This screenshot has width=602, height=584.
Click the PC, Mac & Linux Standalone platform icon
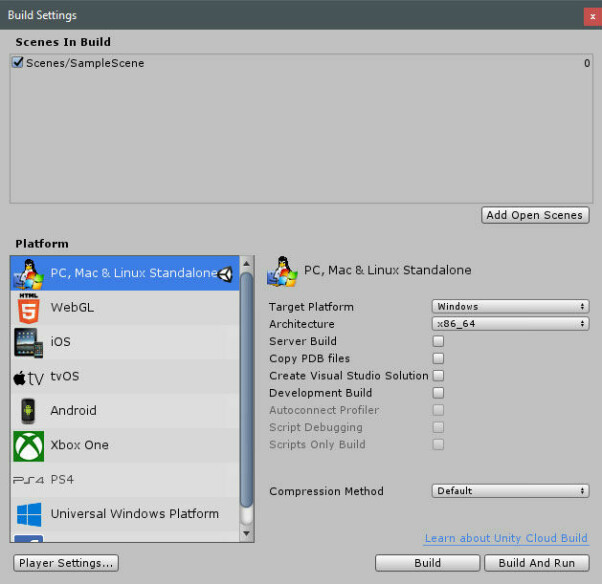(28, 274)
